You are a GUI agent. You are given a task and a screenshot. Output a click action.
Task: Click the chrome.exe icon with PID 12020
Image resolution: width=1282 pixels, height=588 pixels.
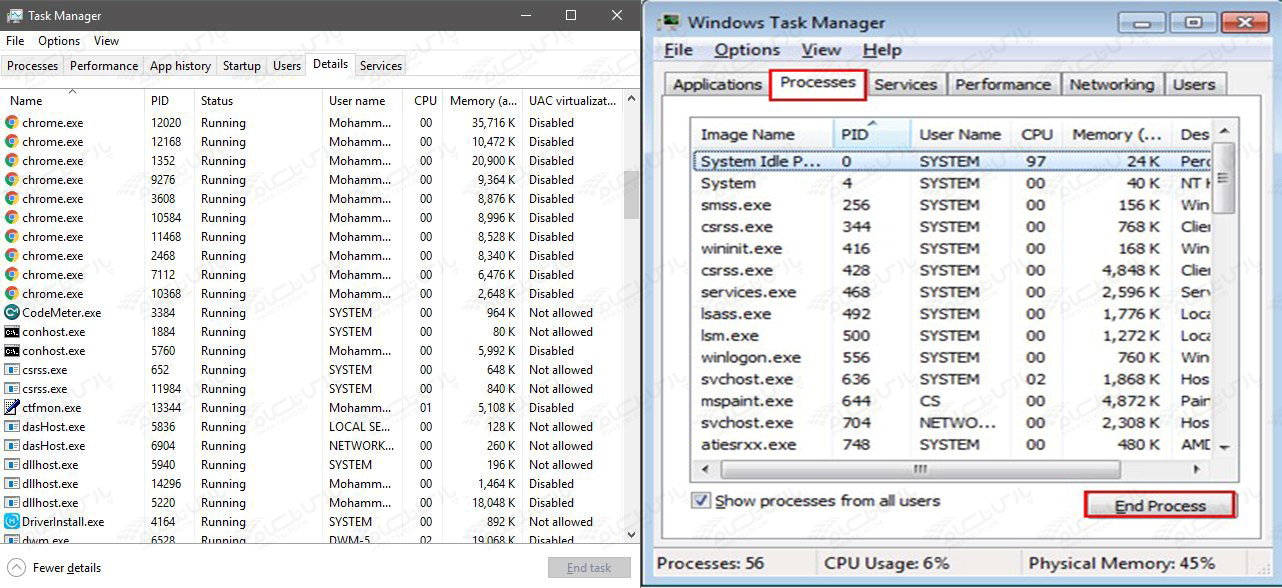12,123
